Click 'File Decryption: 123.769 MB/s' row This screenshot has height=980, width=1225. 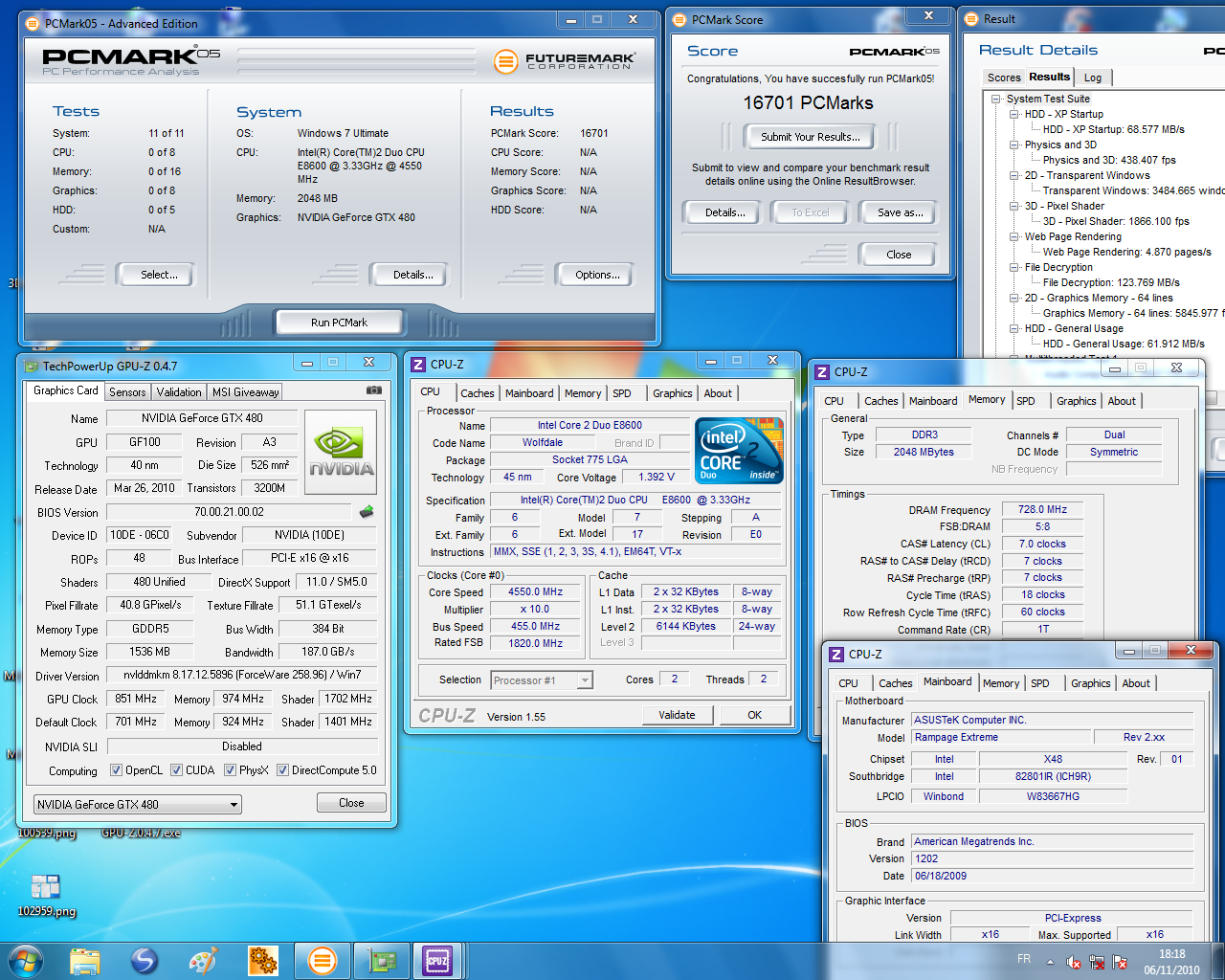tap(1111, 282)
